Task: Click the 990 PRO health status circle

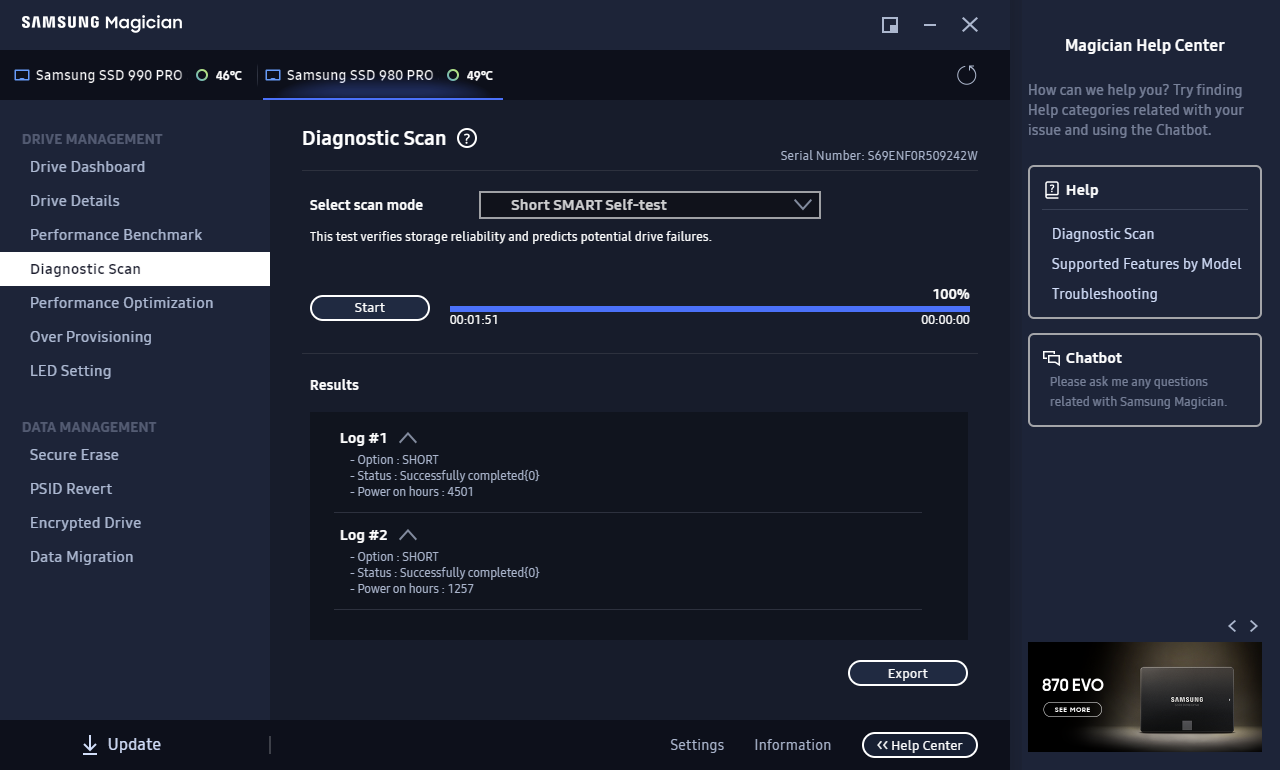Action: pyautogui.click(x=202, y=75)
